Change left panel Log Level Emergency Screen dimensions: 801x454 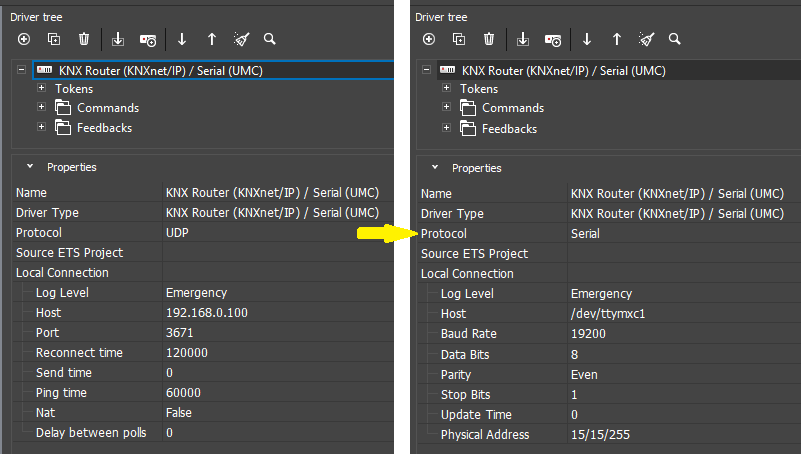coord(278,292)
